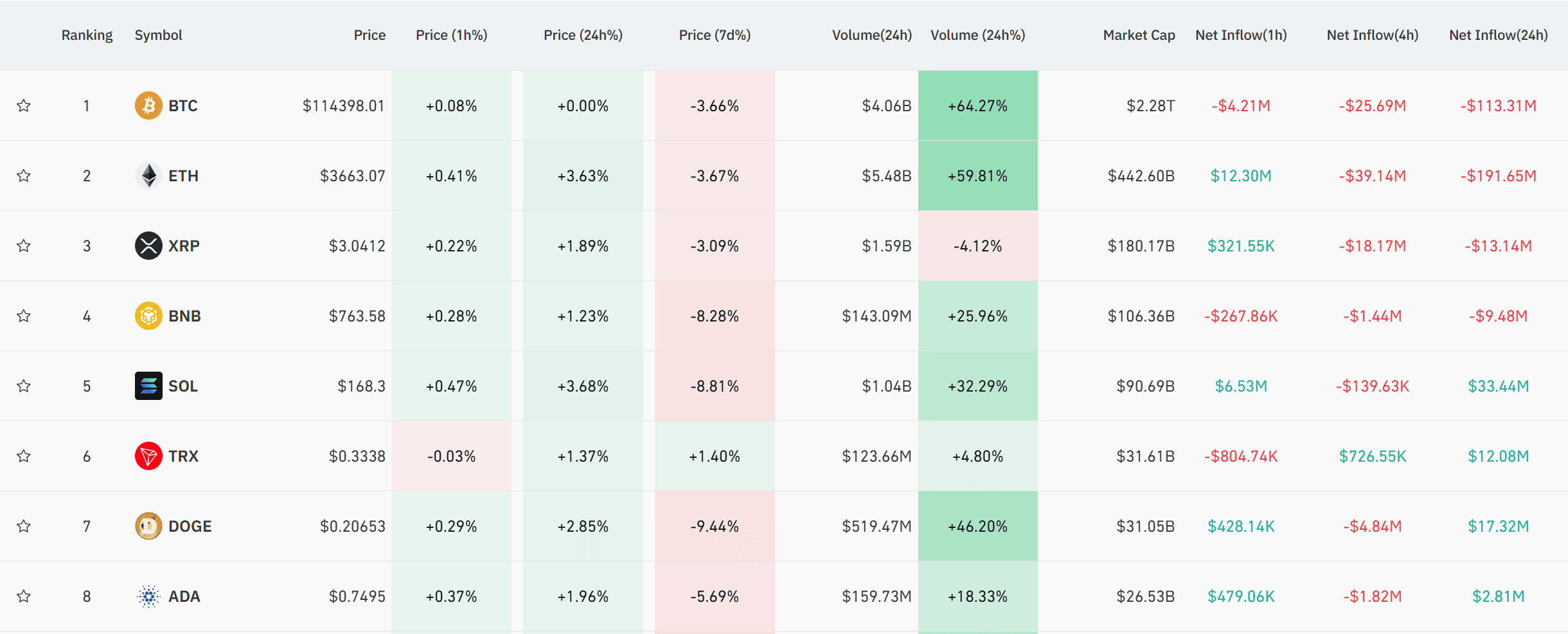Sort table by Price (24h%) header

pyautogui.click(x=583, y=35)
